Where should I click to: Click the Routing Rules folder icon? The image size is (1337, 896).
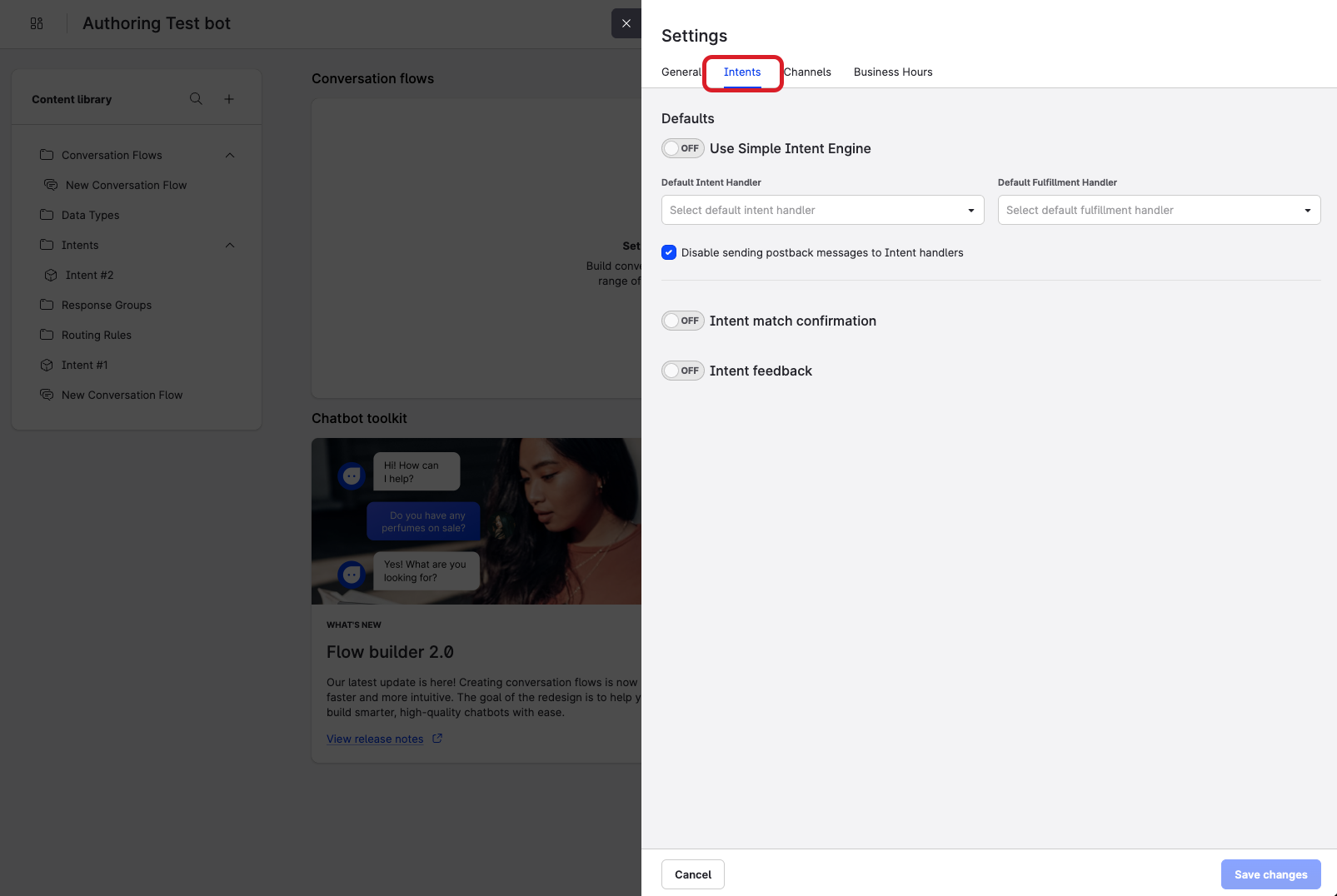pyautogui.click(x=47, y=335)
